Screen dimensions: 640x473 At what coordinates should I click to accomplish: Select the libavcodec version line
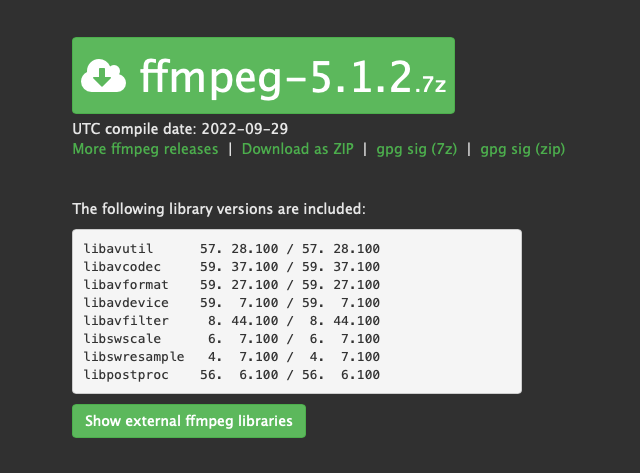tap(232, 266)
